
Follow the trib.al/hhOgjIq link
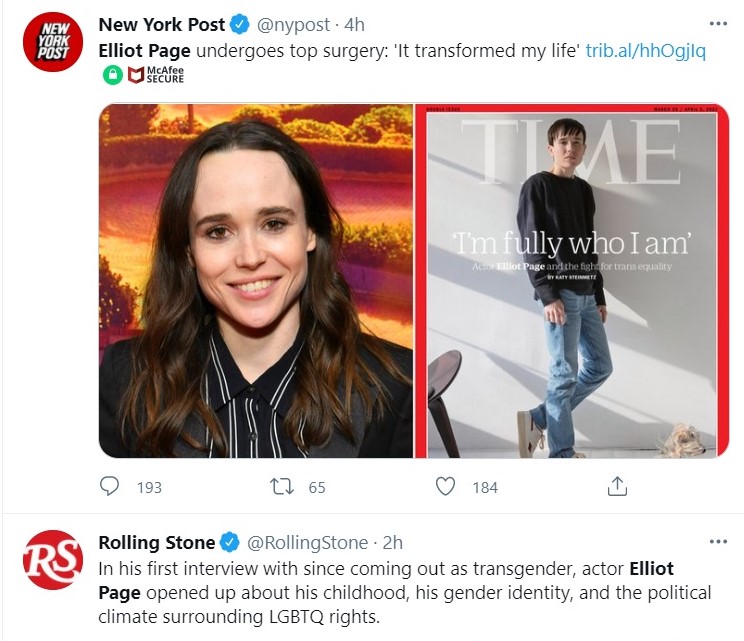click(646, 50)
